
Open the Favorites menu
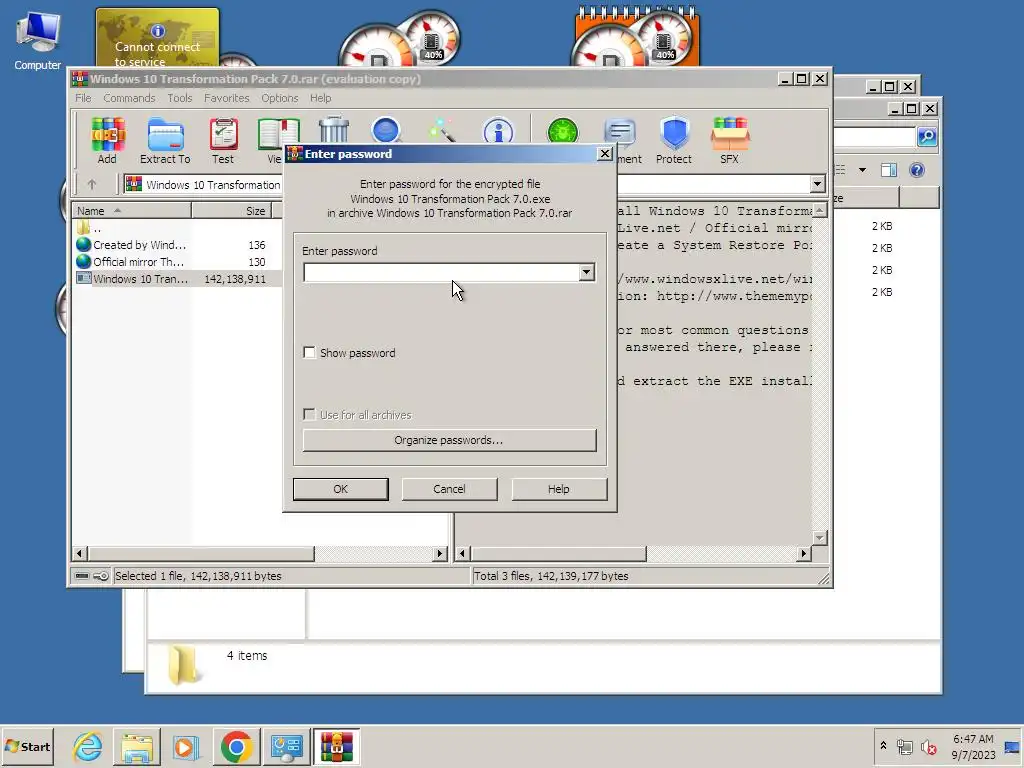pos(227,98)
